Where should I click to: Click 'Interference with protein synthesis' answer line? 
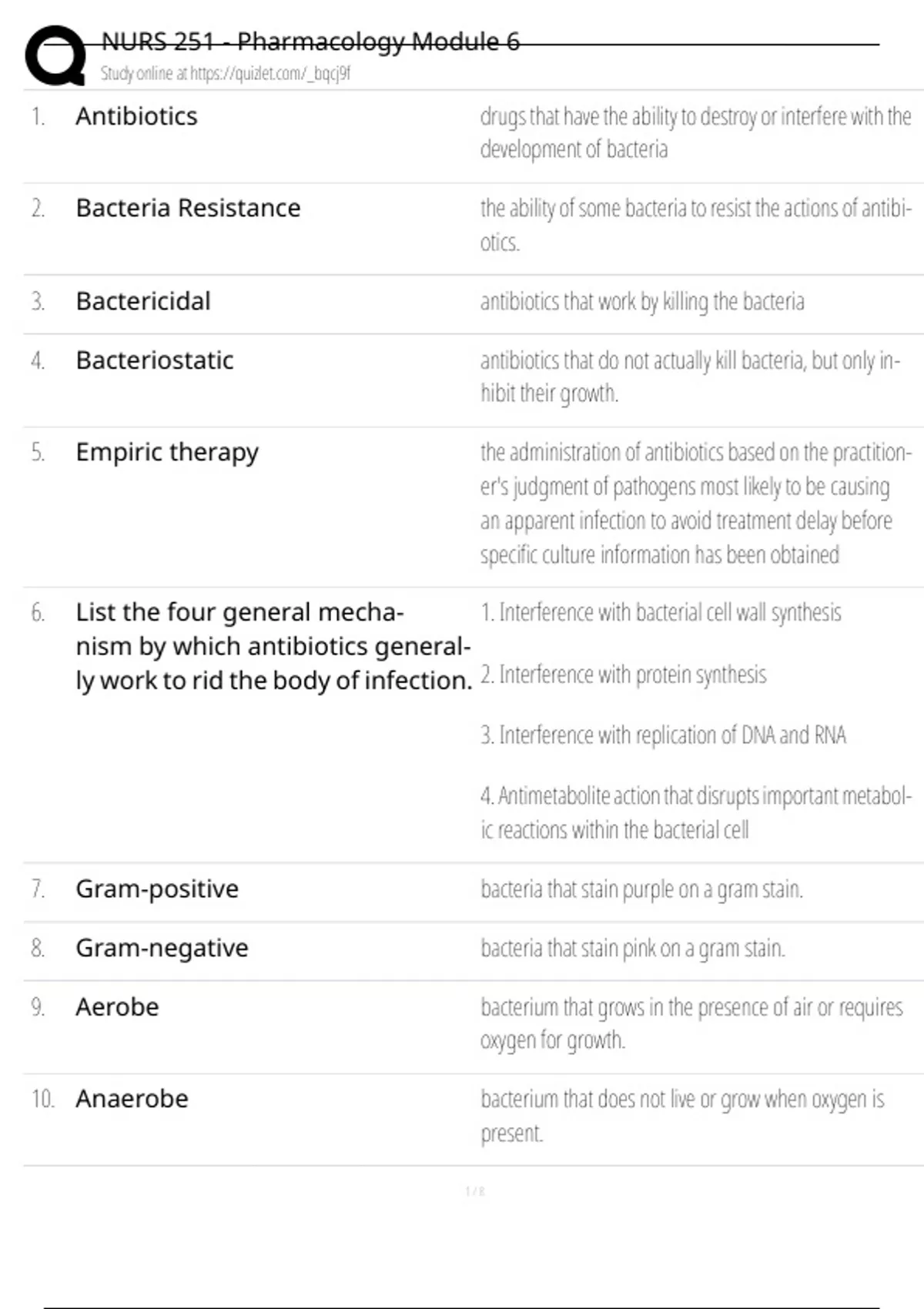click(x=624, y=675)
